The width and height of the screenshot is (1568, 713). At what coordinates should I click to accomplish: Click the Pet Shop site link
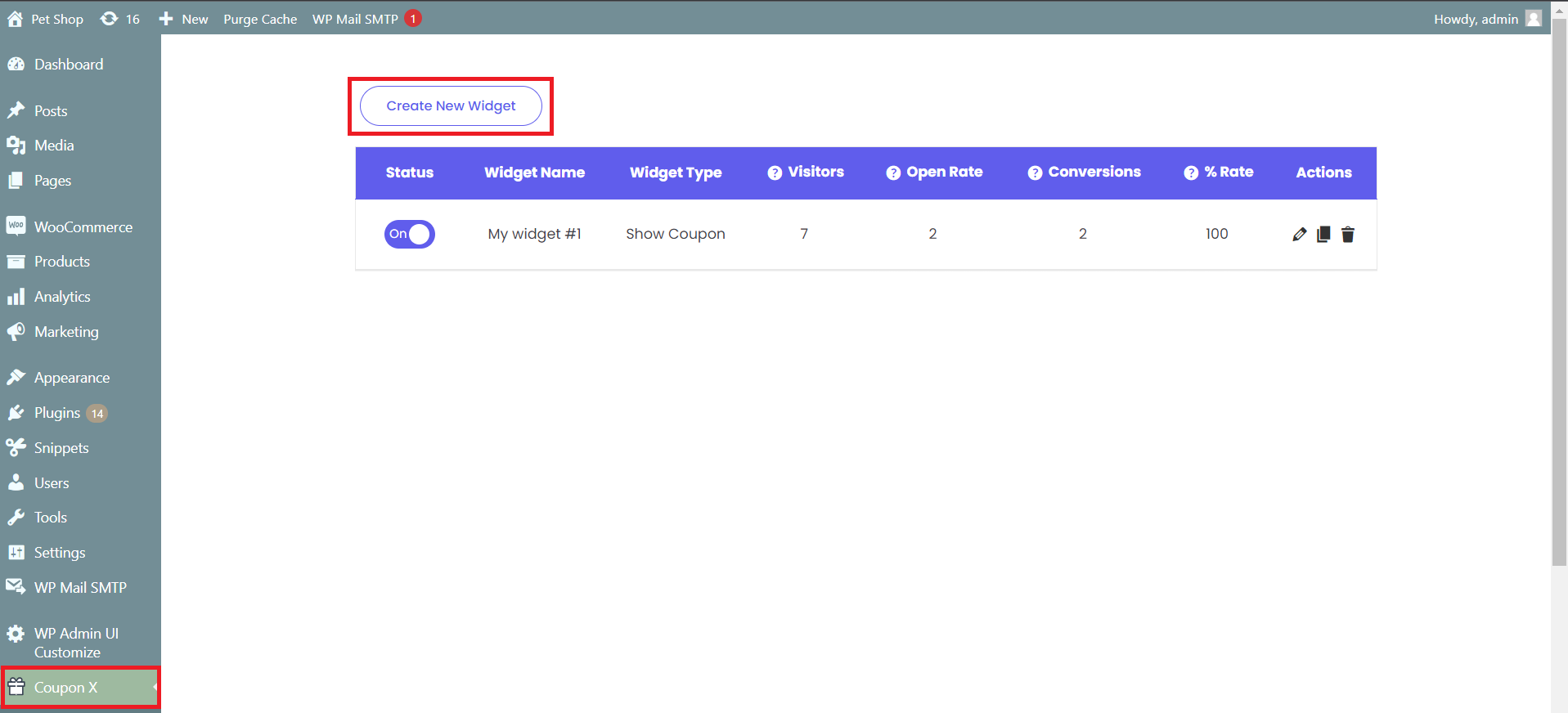45,19
